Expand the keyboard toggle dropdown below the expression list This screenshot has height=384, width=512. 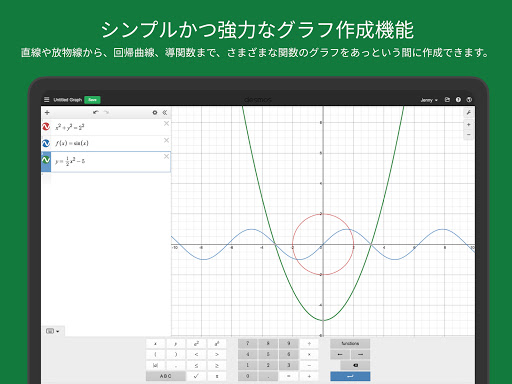tap(53, 331)
